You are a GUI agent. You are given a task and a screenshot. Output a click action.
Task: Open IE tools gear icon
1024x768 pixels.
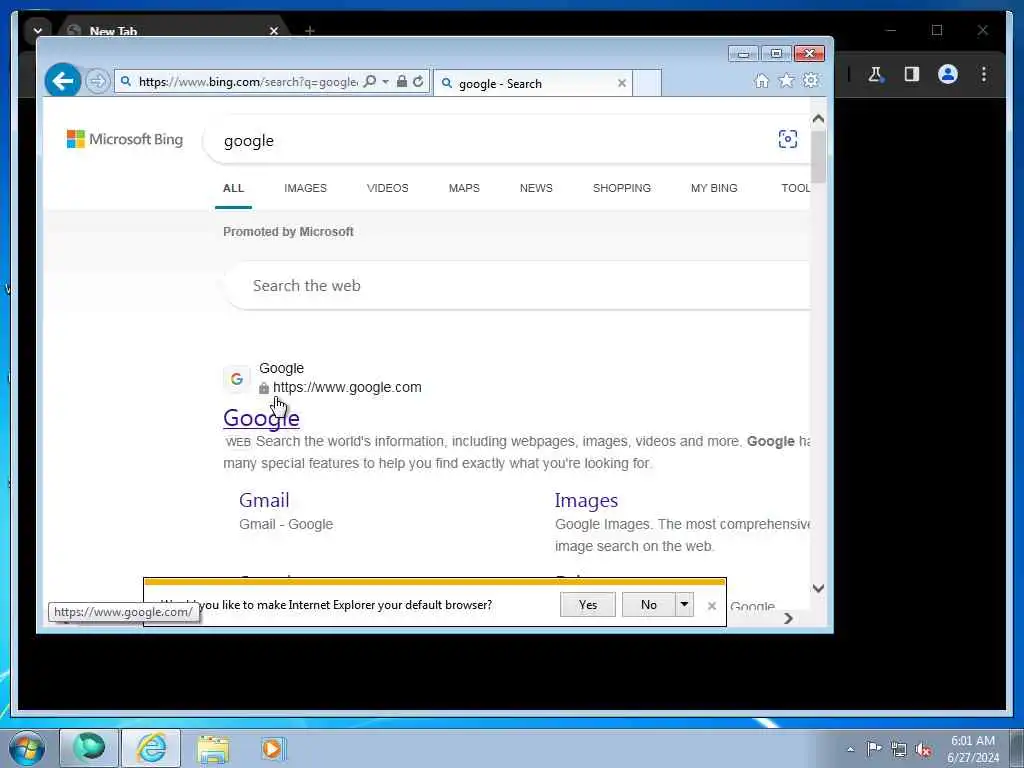tap(811, 81)
